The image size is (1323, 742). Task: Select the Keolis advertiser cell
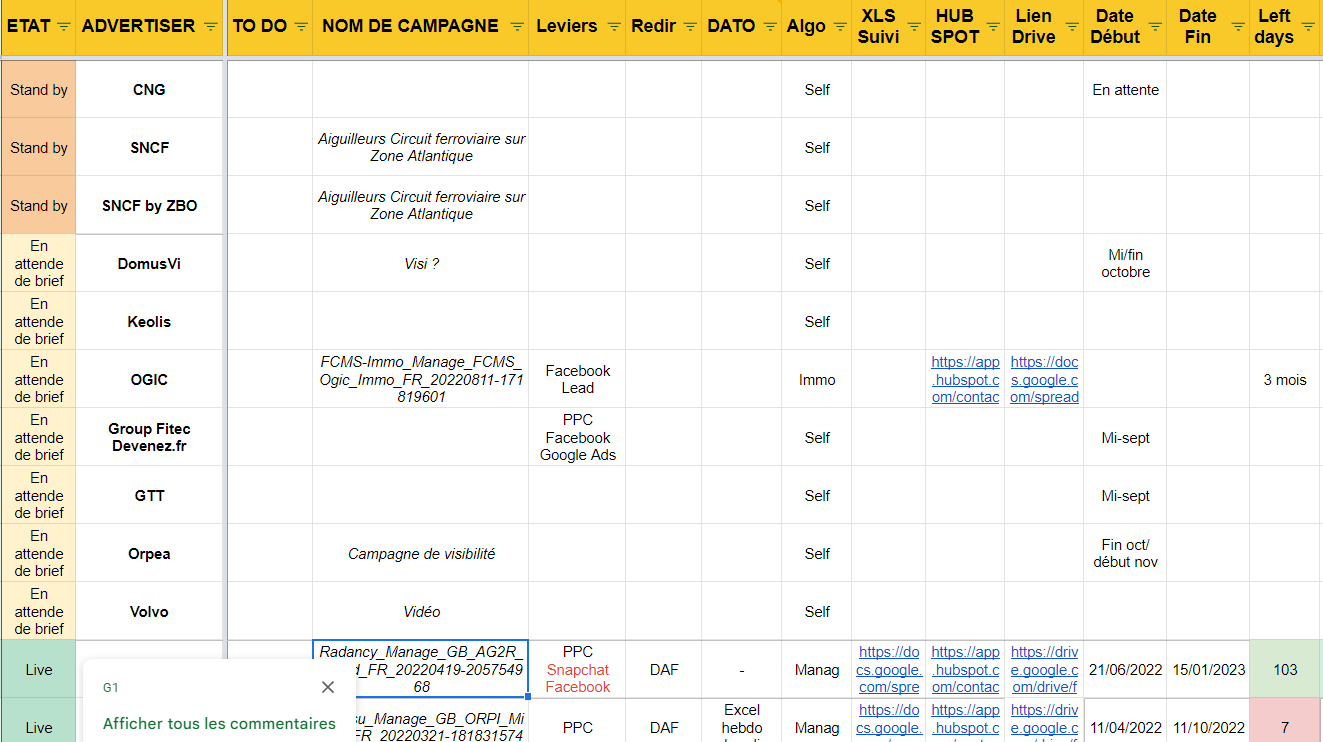[149, 321]
